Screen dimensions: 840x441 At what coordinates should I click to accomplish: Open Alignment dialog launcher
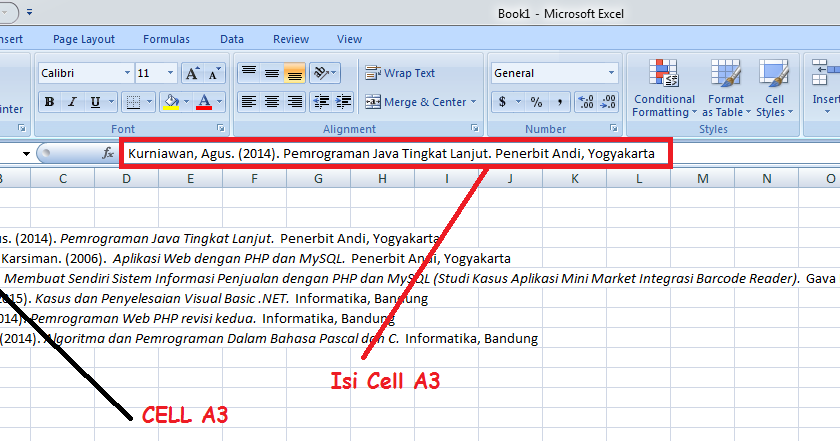474,128
